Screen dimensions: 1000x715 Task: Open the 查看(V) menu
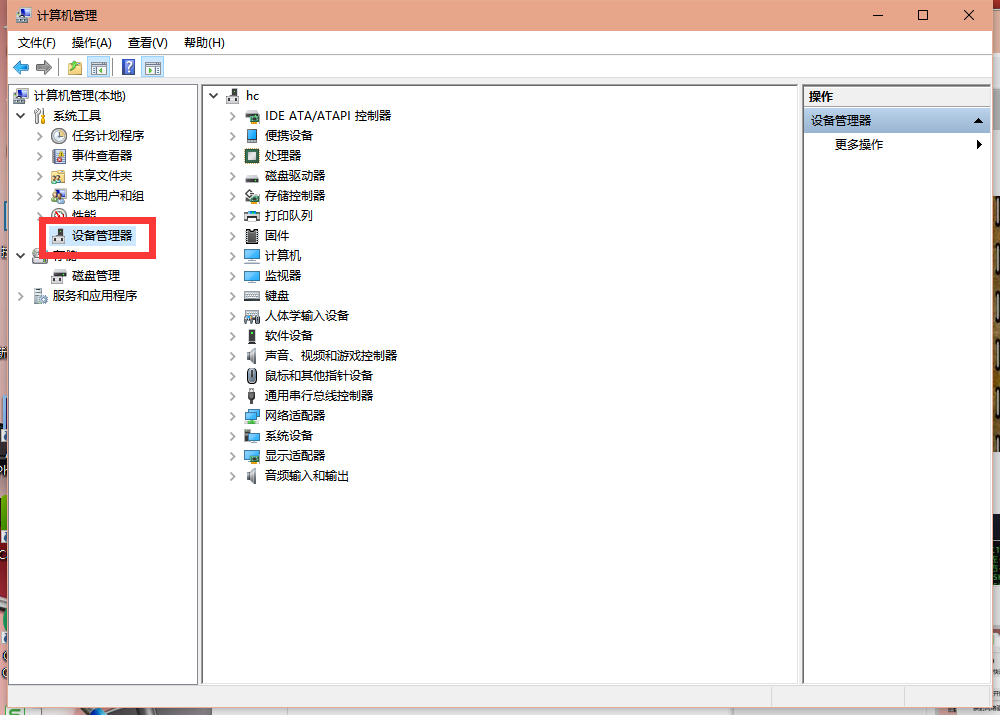[x=146, y=42]
